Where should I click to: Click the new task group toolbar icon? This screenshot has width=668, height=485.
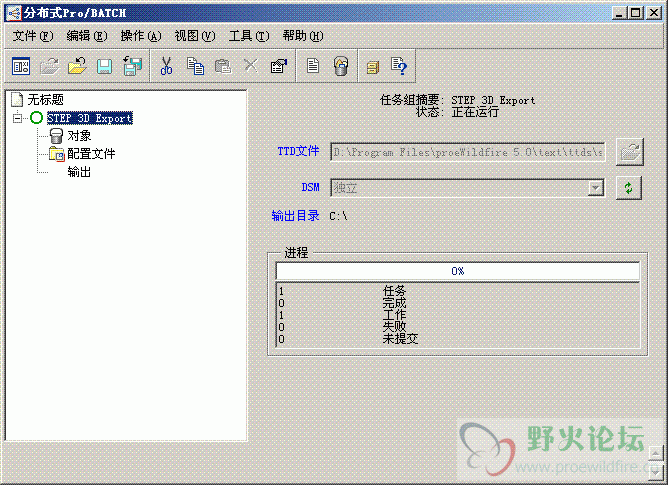coord(21,66)
